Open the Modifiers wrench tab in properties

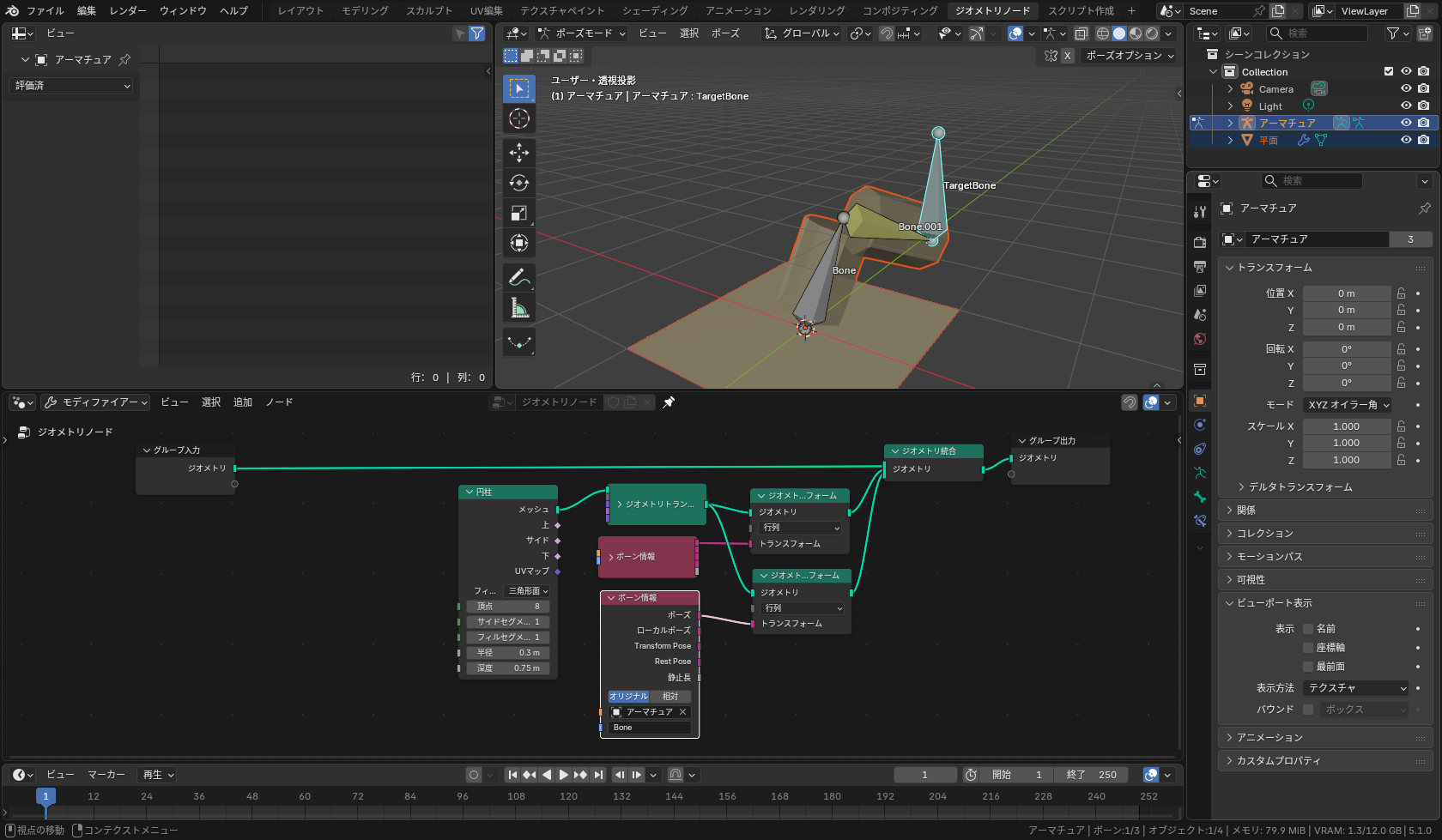(1200, 211)
